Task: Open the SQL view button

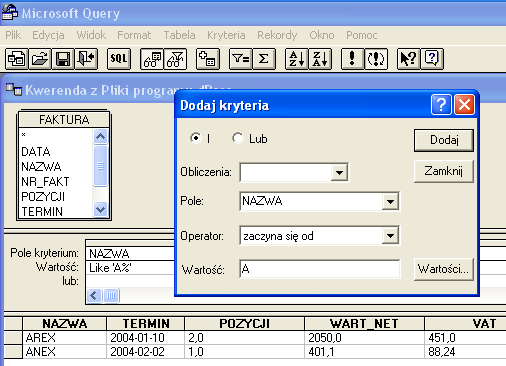Action: (x=119, y=59)
